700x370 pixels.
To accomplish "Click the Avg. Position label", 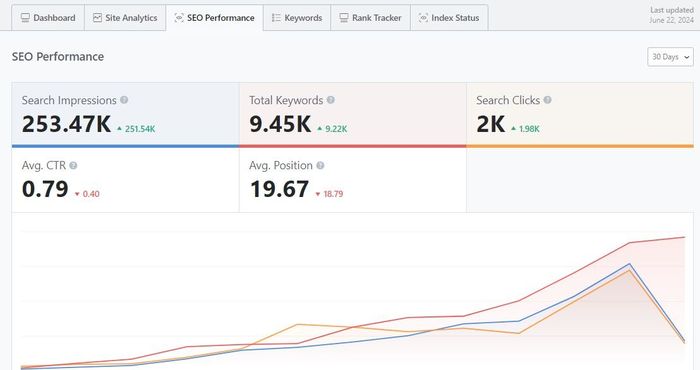I will [281, 166].
